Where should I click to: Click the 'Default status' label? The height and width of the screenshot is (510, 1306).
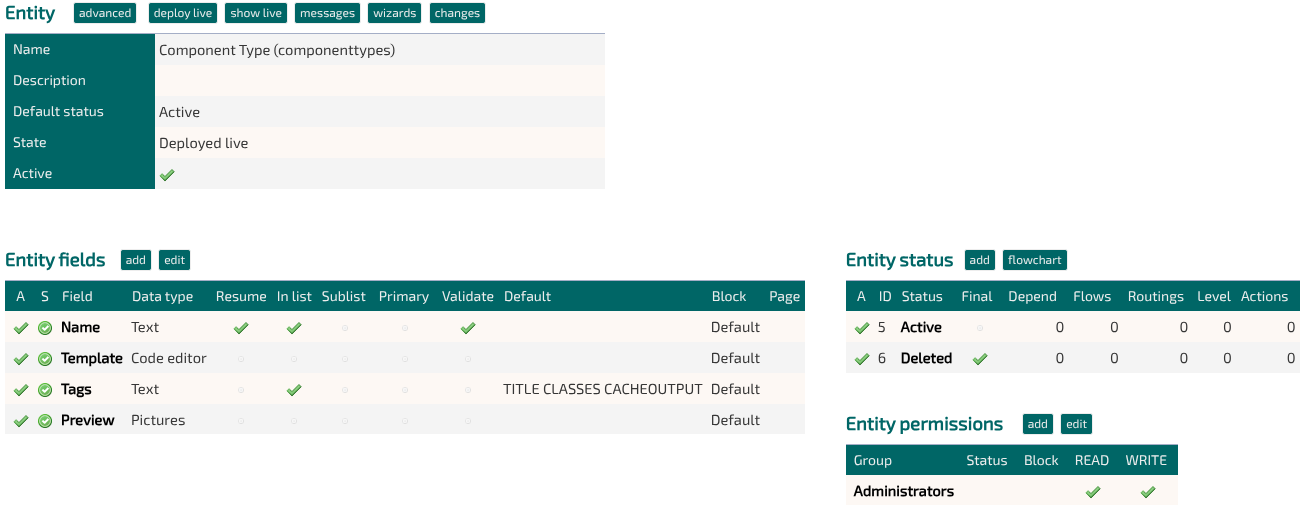(x=58, y=111)
